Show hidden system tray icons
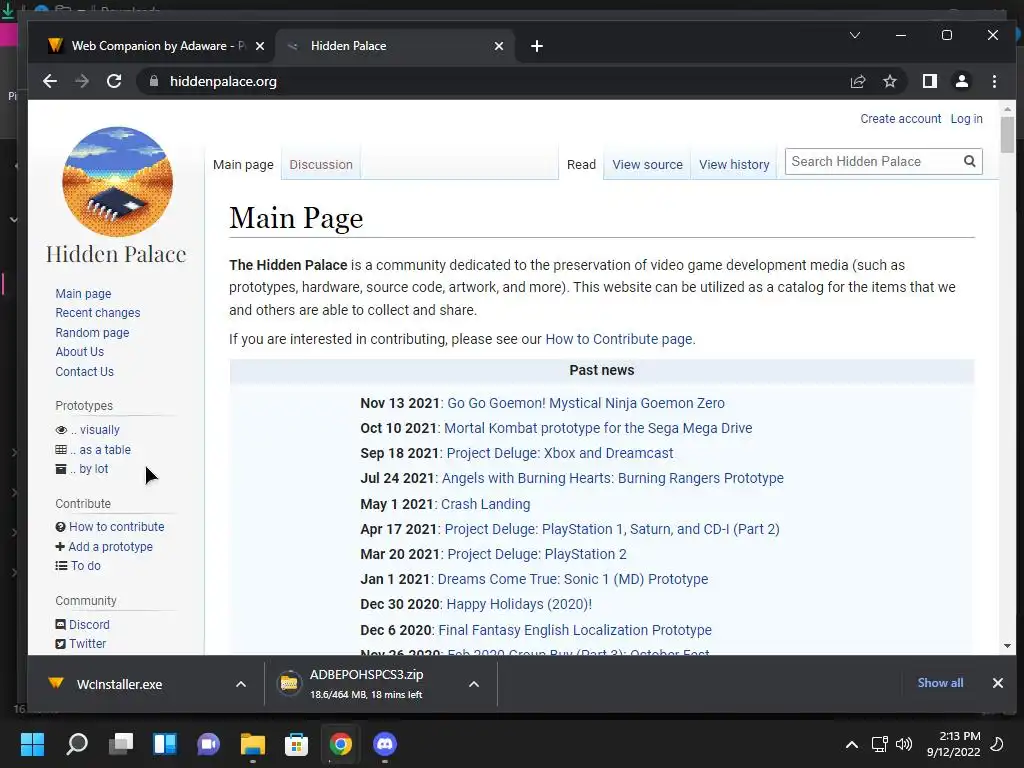Screen dimensions: 1024x768 (852, 744)
